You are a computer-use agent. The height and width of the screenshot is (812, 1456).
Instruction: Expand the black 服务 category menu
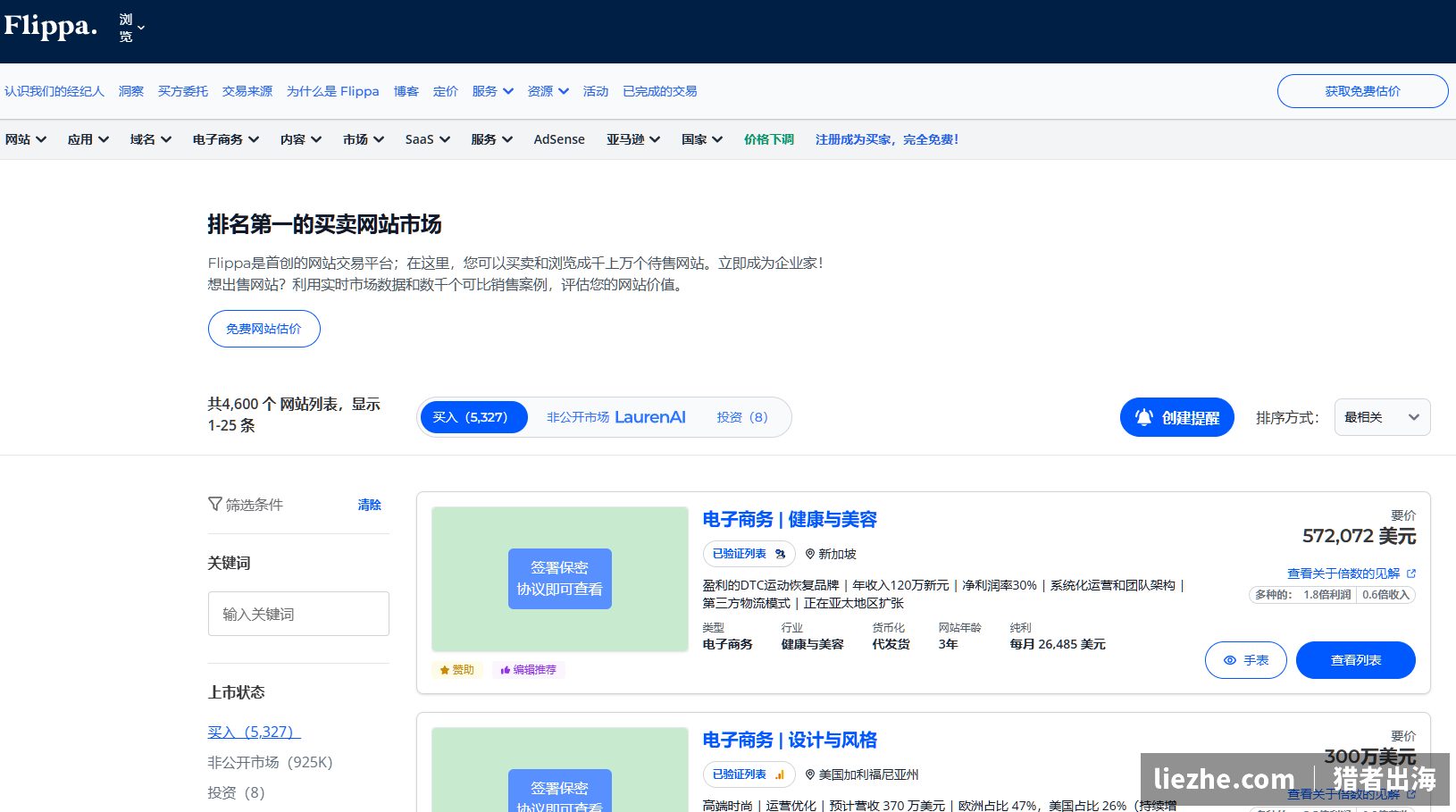(492, 139)
